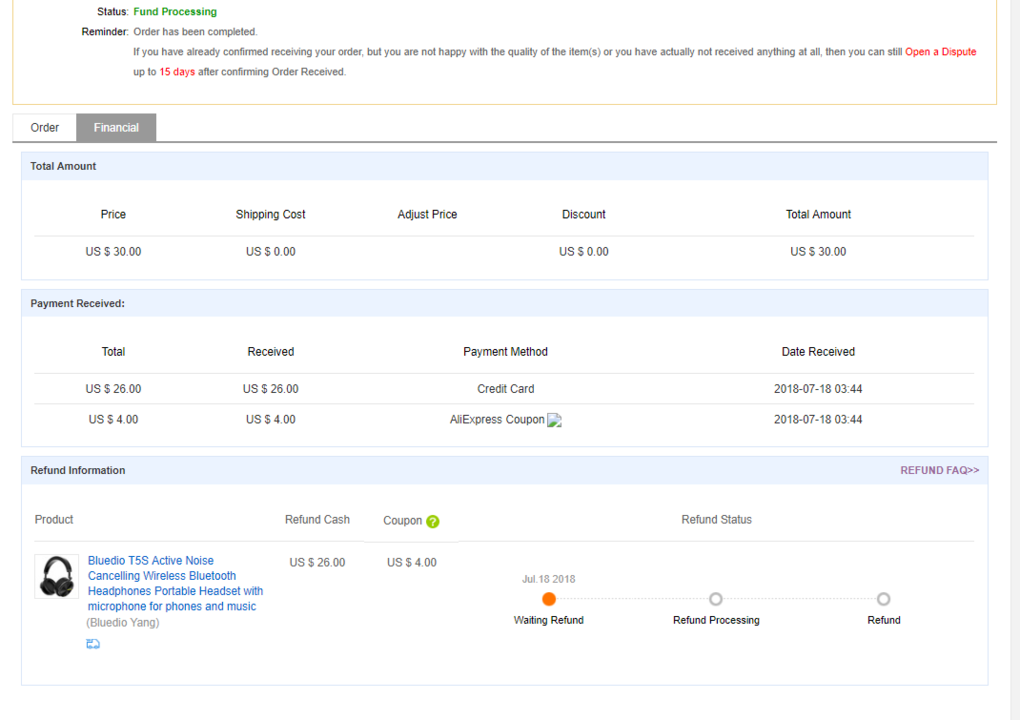
Task: Open the 'Open a Dispute' link
Action: 940,52
